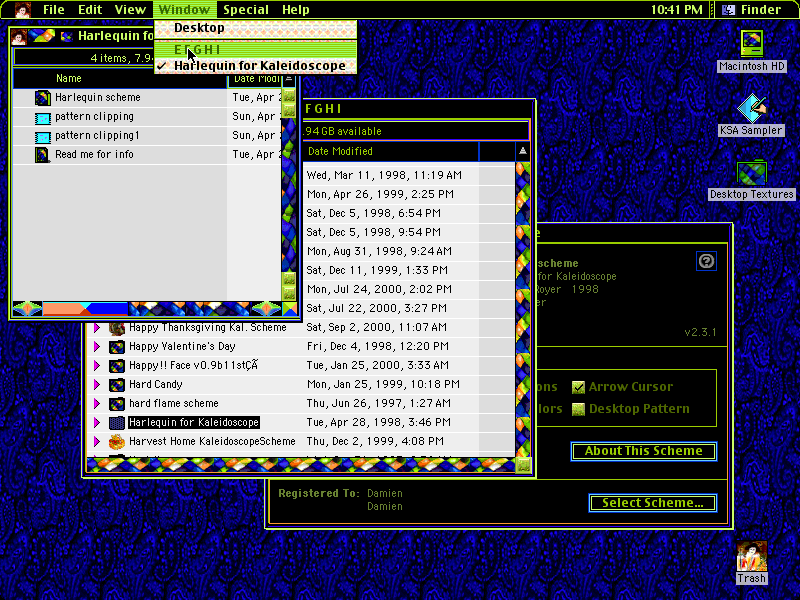Select the Hard Candy folder icon

click(x=117, y=385)
